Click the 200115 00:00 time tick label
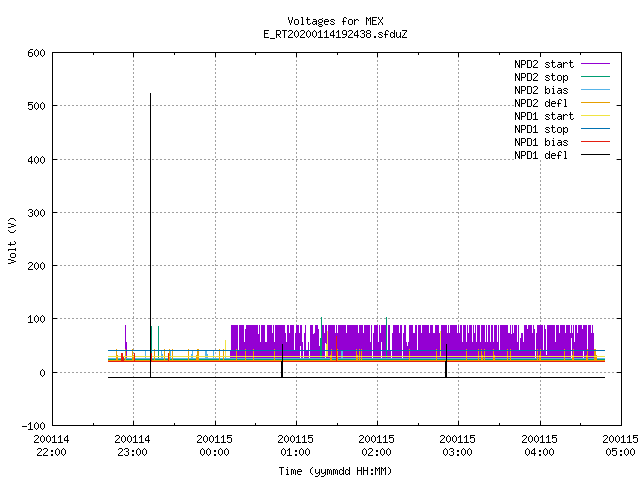Screen dimensions: 640x480 point(214,446)
